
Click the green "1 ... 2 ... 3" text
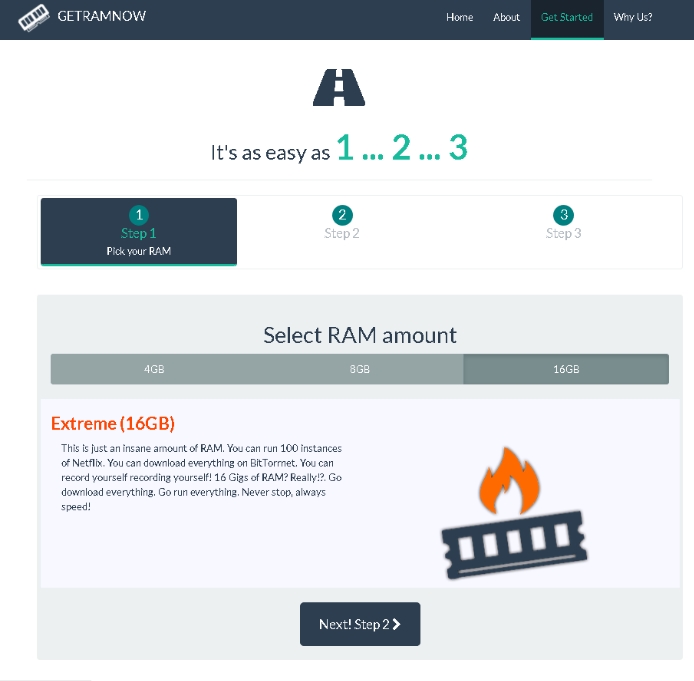click(402, 147)
